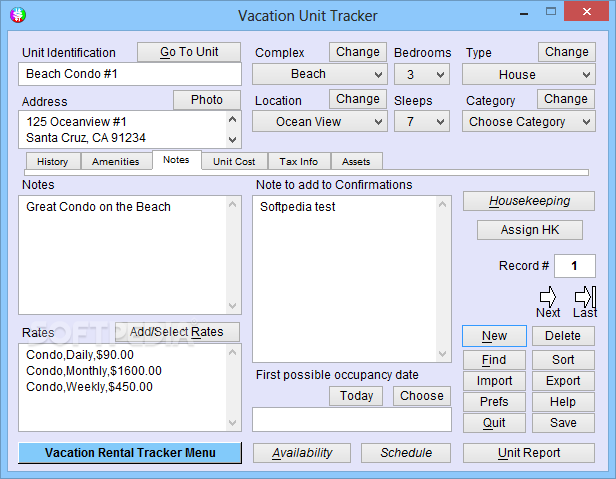Click the Delete button

[x=563, y=336]
